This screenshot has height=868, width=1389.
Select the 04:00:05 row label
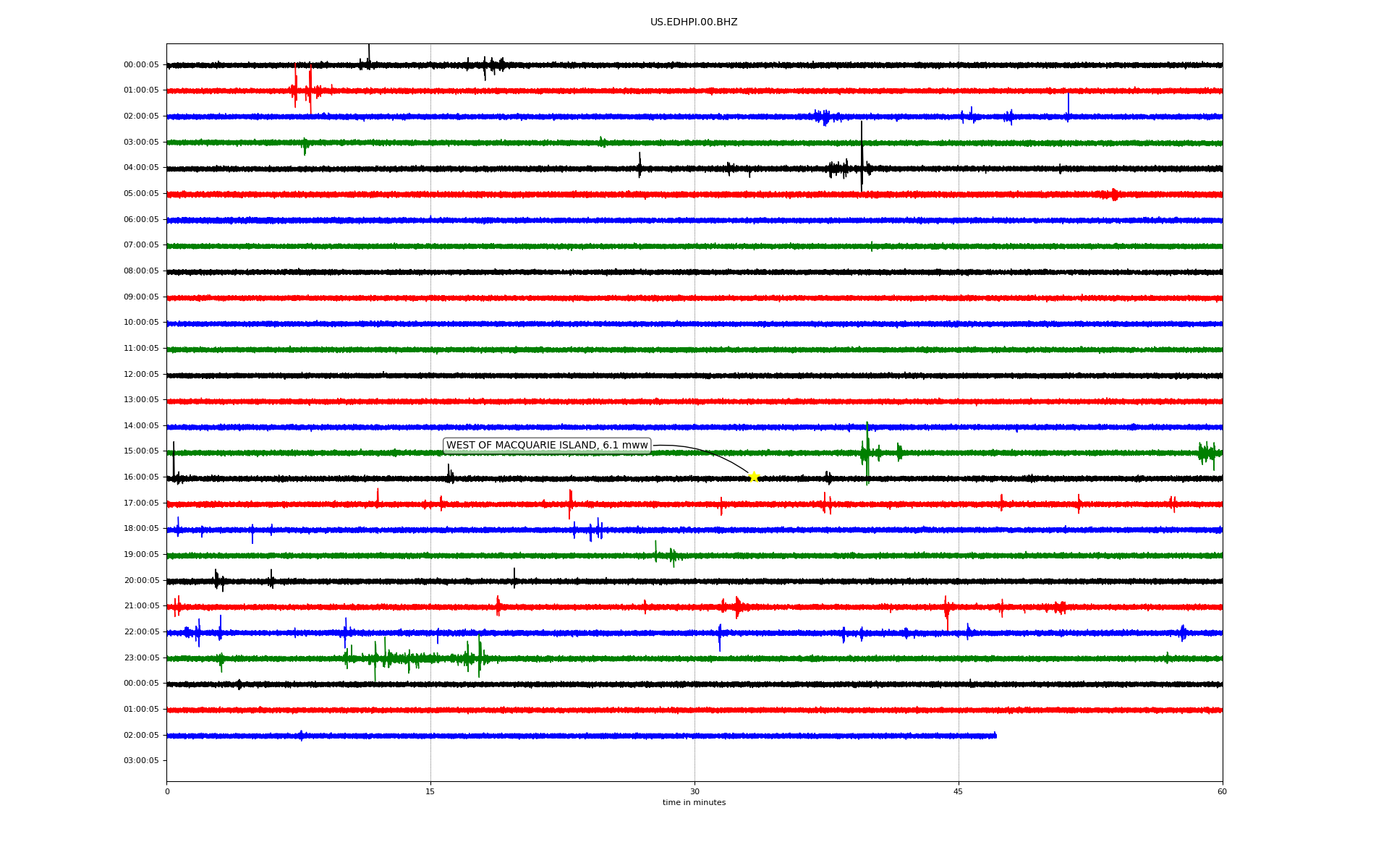pos(141,168)
